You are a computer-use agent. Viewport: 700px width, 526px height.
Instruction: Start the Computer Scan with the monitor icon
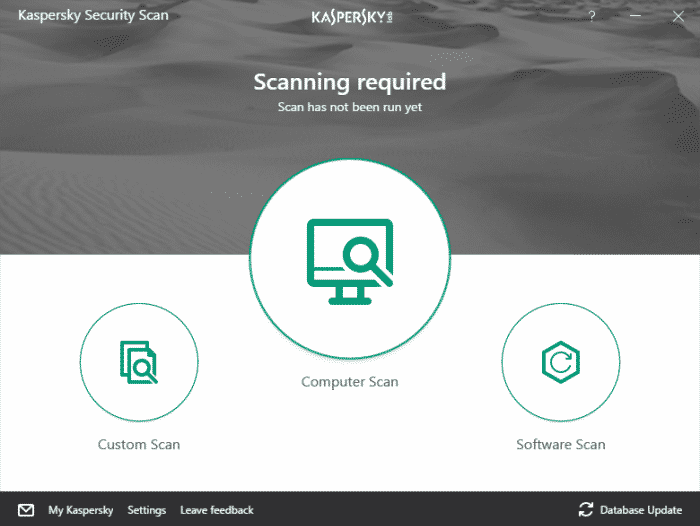[349, 260]
